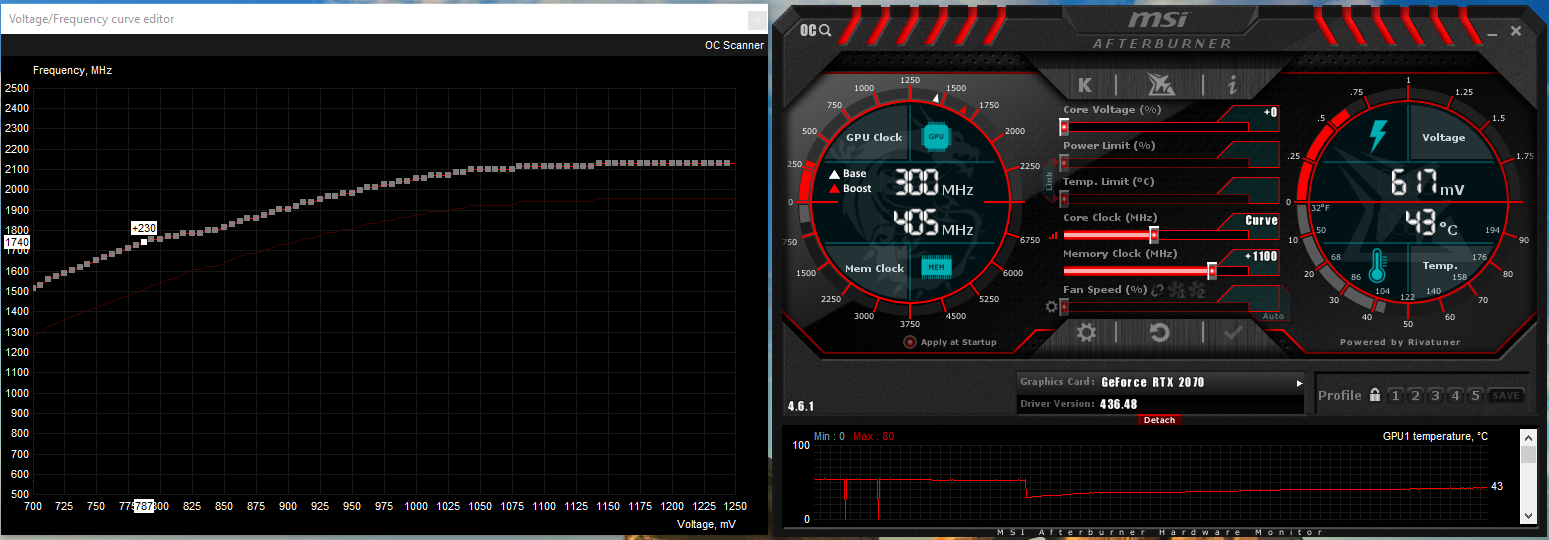Click the Min : 0 readout in monitor
This screenshot has width=1549, height=540.
click(830, 437)
